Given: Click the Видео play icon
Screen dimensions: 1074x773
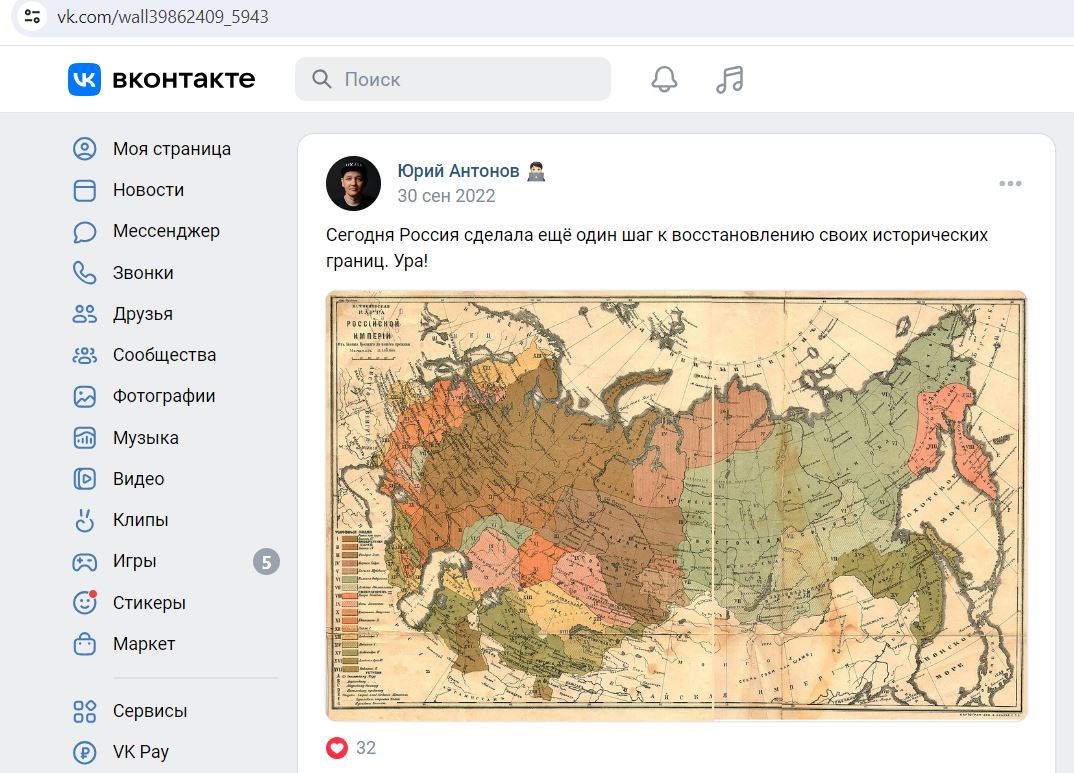Looking at the screenshot, I should pyautogui.click(x=84, y=479).
